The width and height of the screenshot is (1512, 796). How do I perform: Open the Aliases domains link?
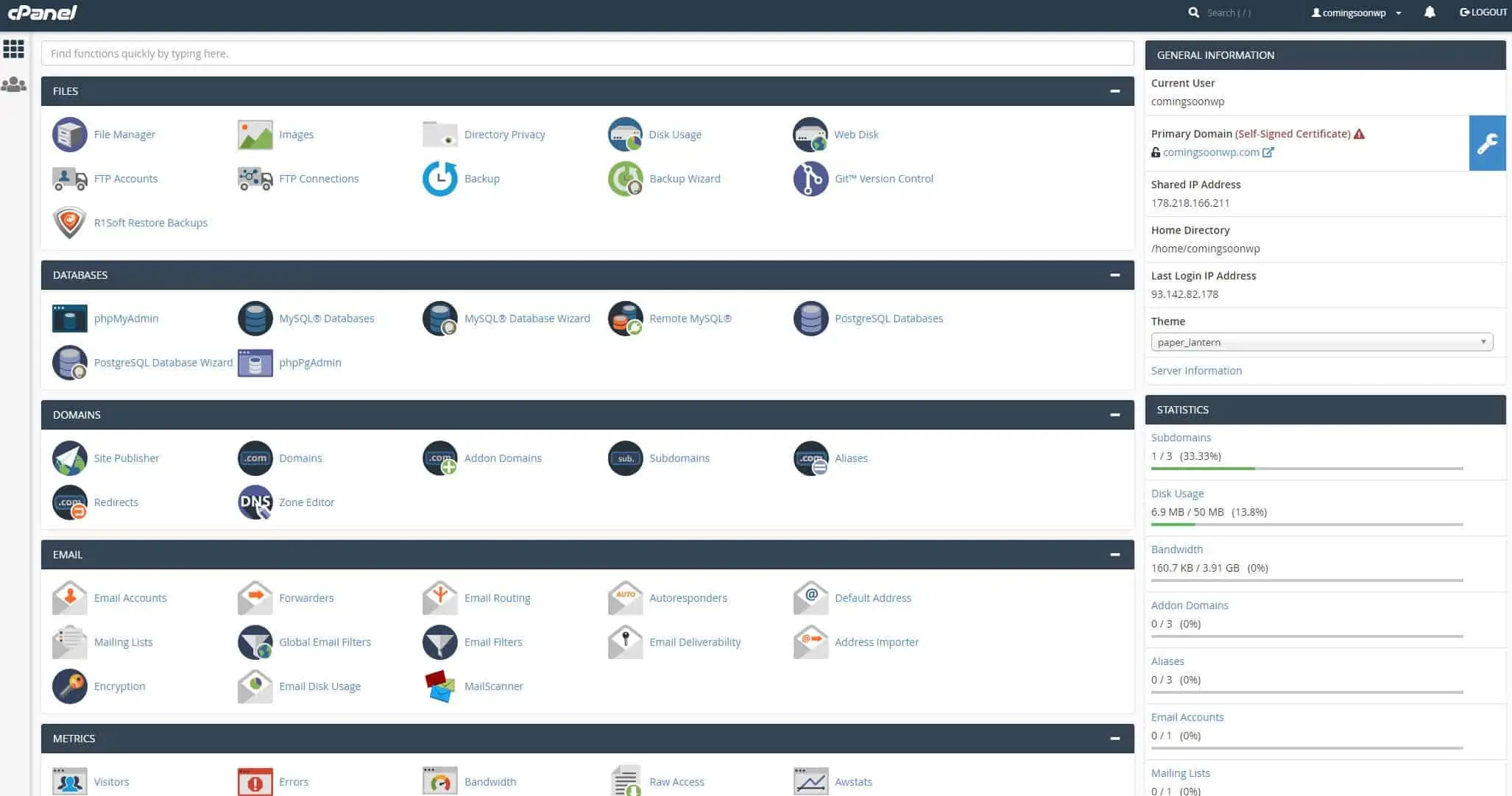pyautogui.click(x=851, y=458)
